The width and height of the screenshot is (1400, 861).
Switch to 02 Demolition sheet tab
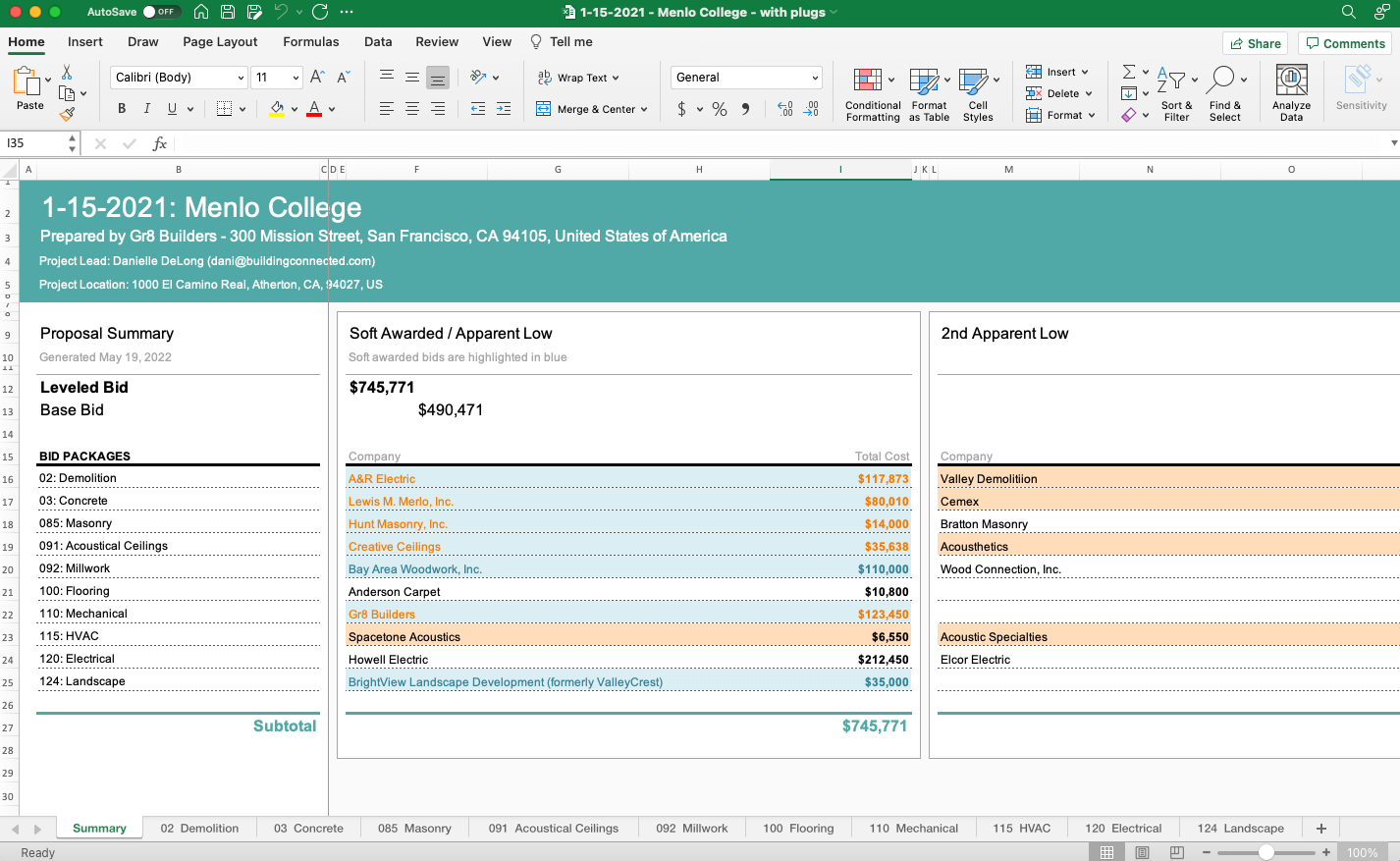coord(199,828)
